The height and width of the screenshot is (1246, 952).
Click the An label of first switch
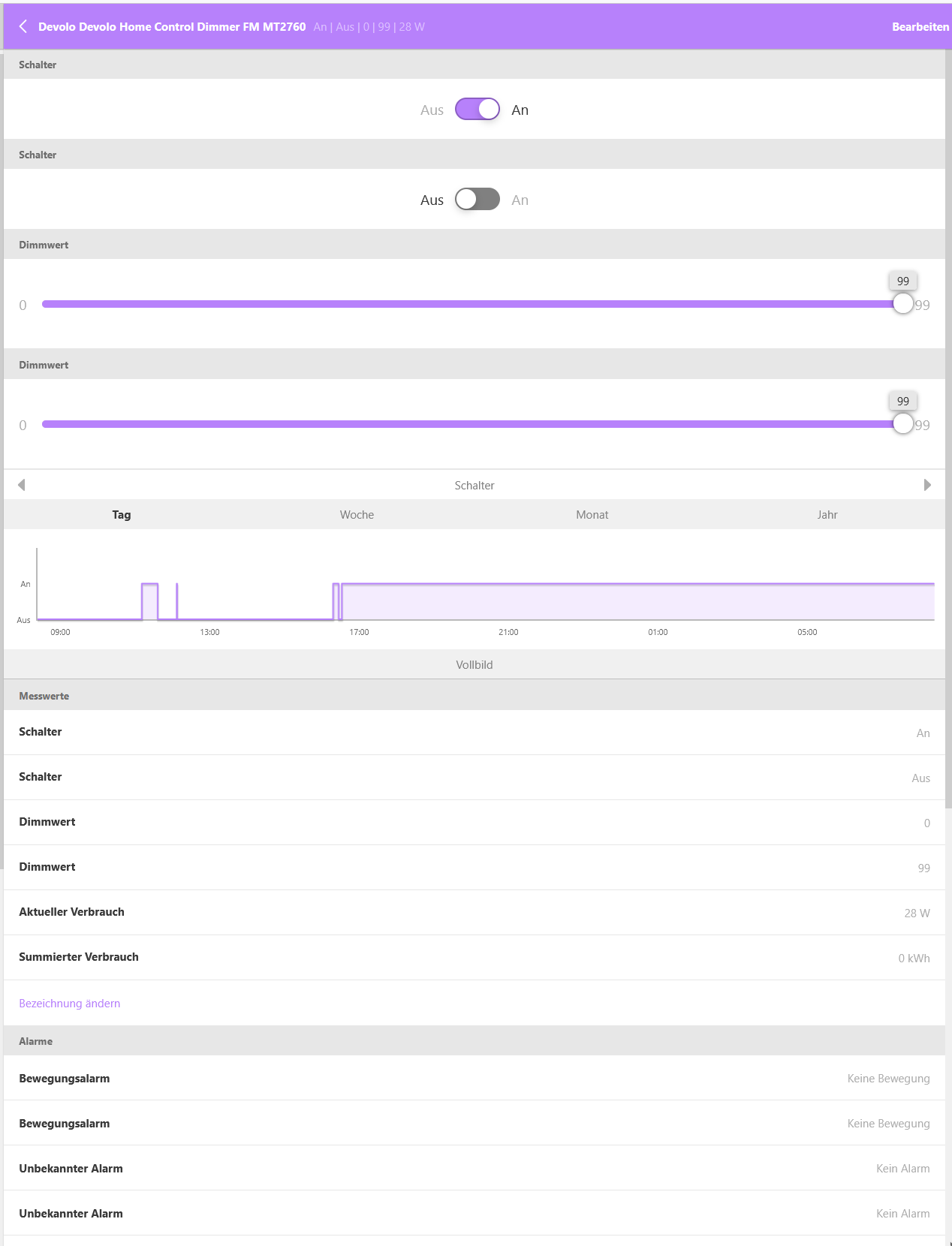[x=520, y=110]
